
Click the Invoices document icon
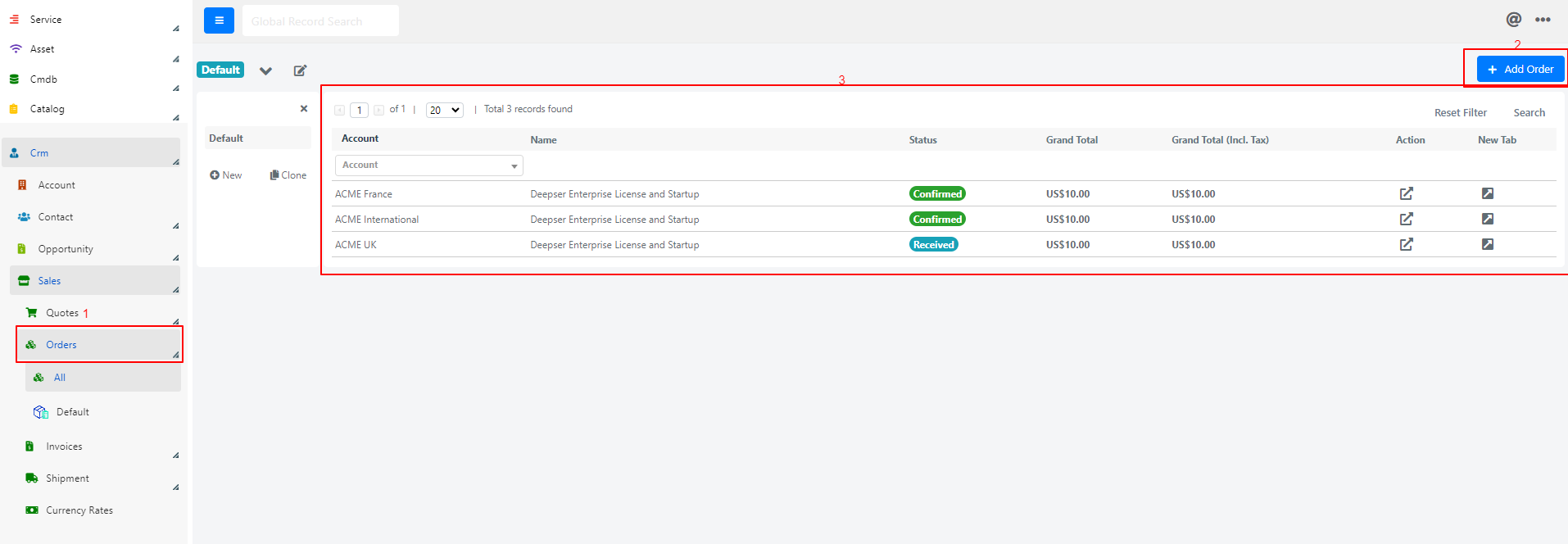(x=29, y=447)
